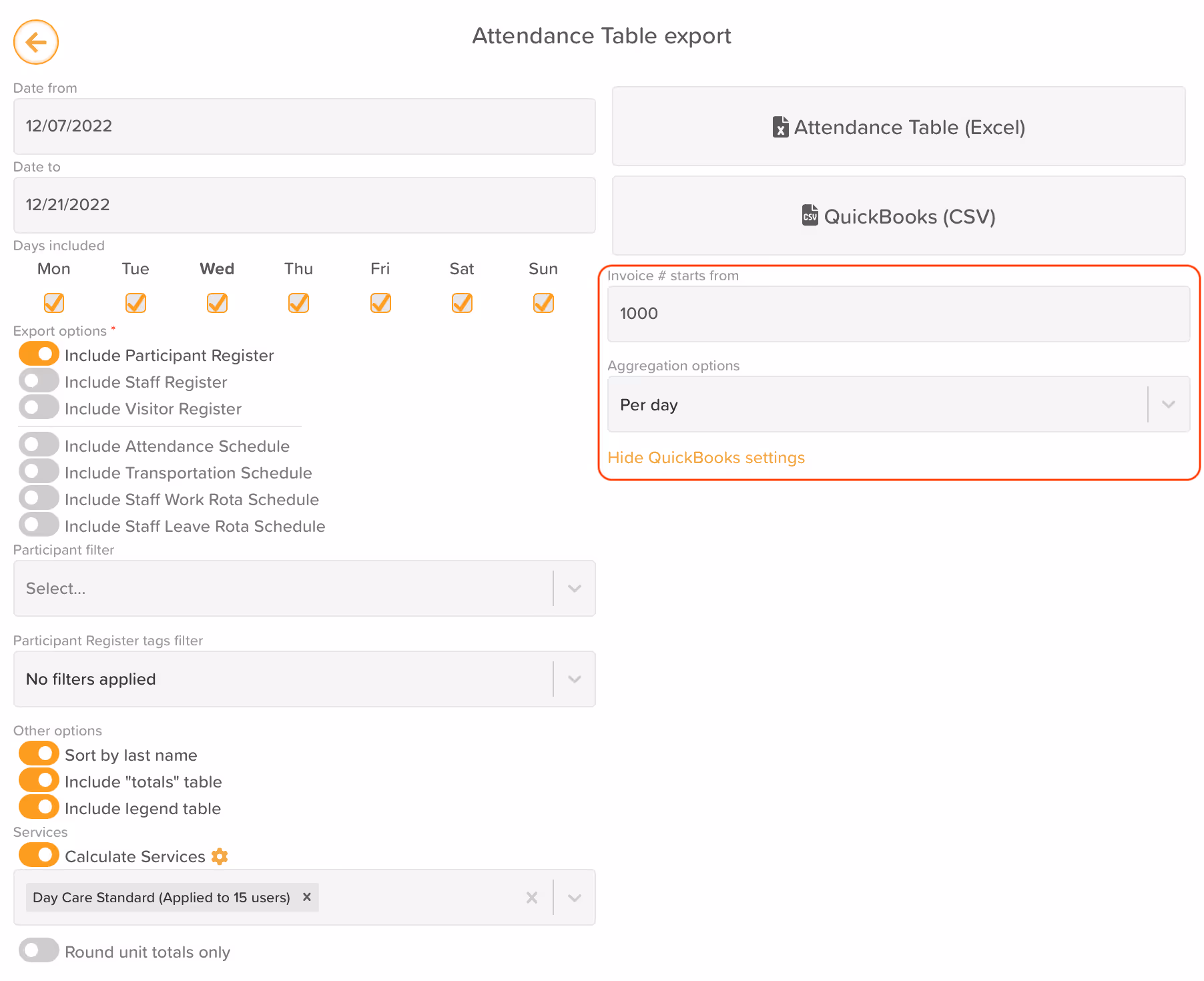Image resolution: width=1204 pixels, height=981 pixels.
Task: Edit the Date to field
Action: tap(304, 205)
